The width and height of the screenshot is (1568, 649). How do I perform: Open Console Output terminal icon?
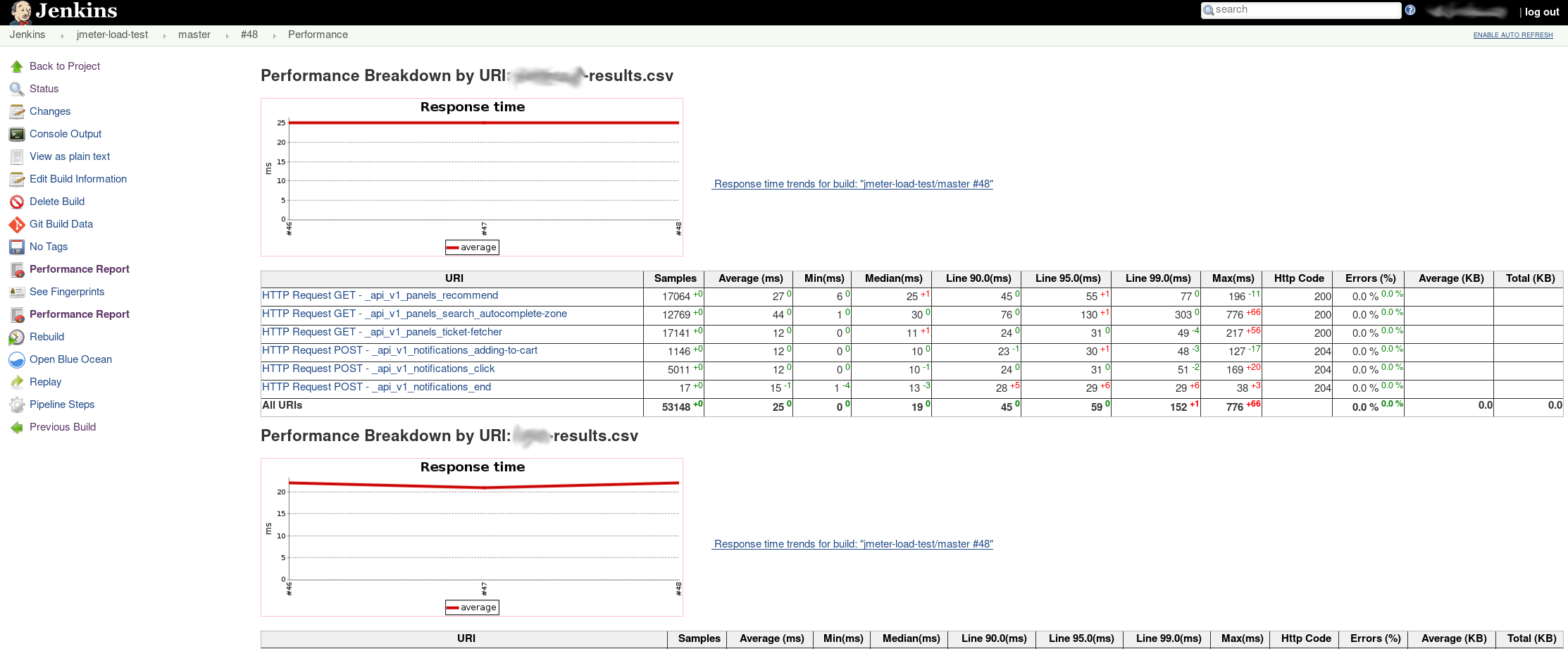coord(17,135)
